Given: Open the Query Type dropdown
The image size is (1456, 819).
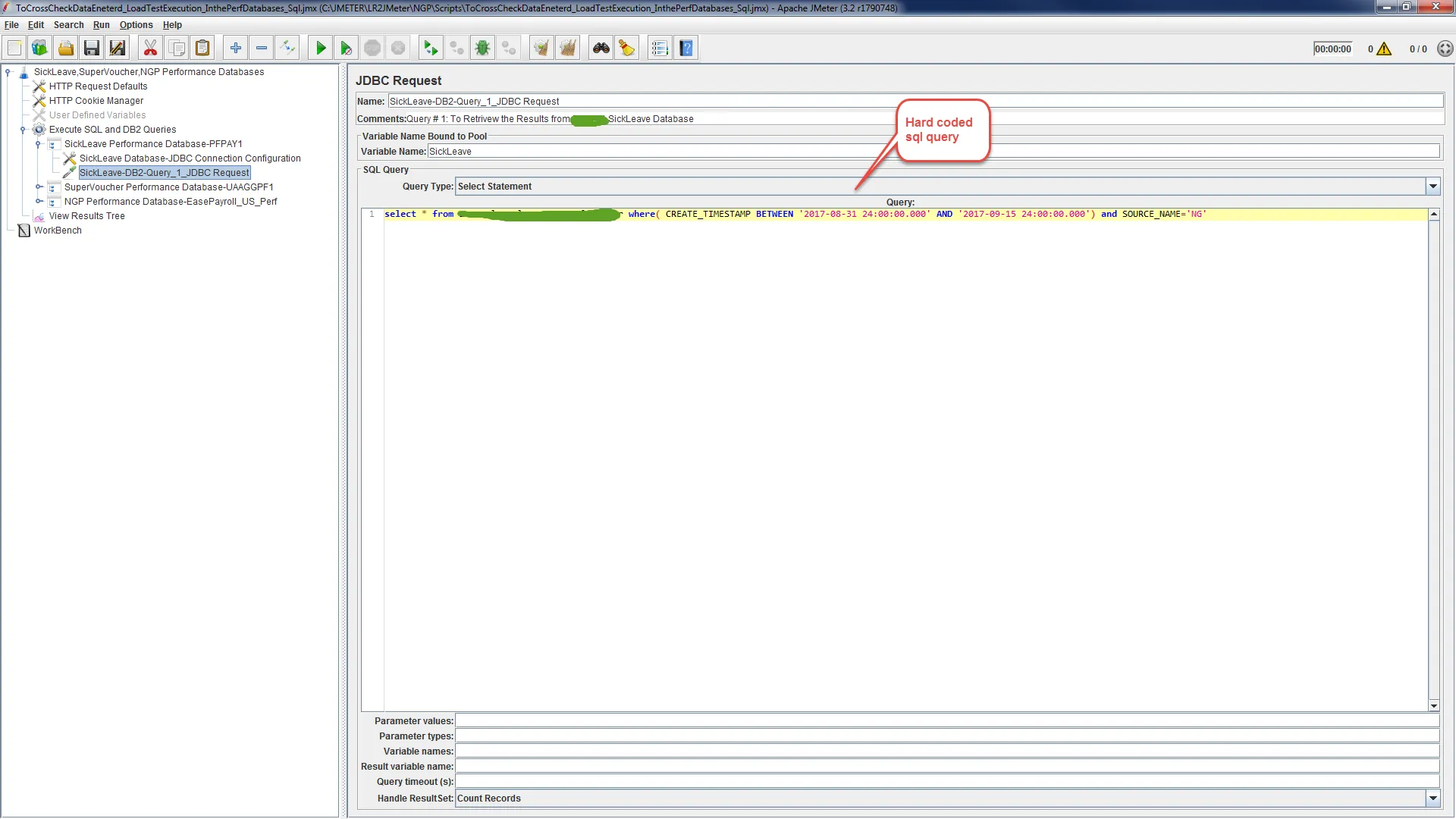Looking at the screenshot, I should [x=1432, y=187].
